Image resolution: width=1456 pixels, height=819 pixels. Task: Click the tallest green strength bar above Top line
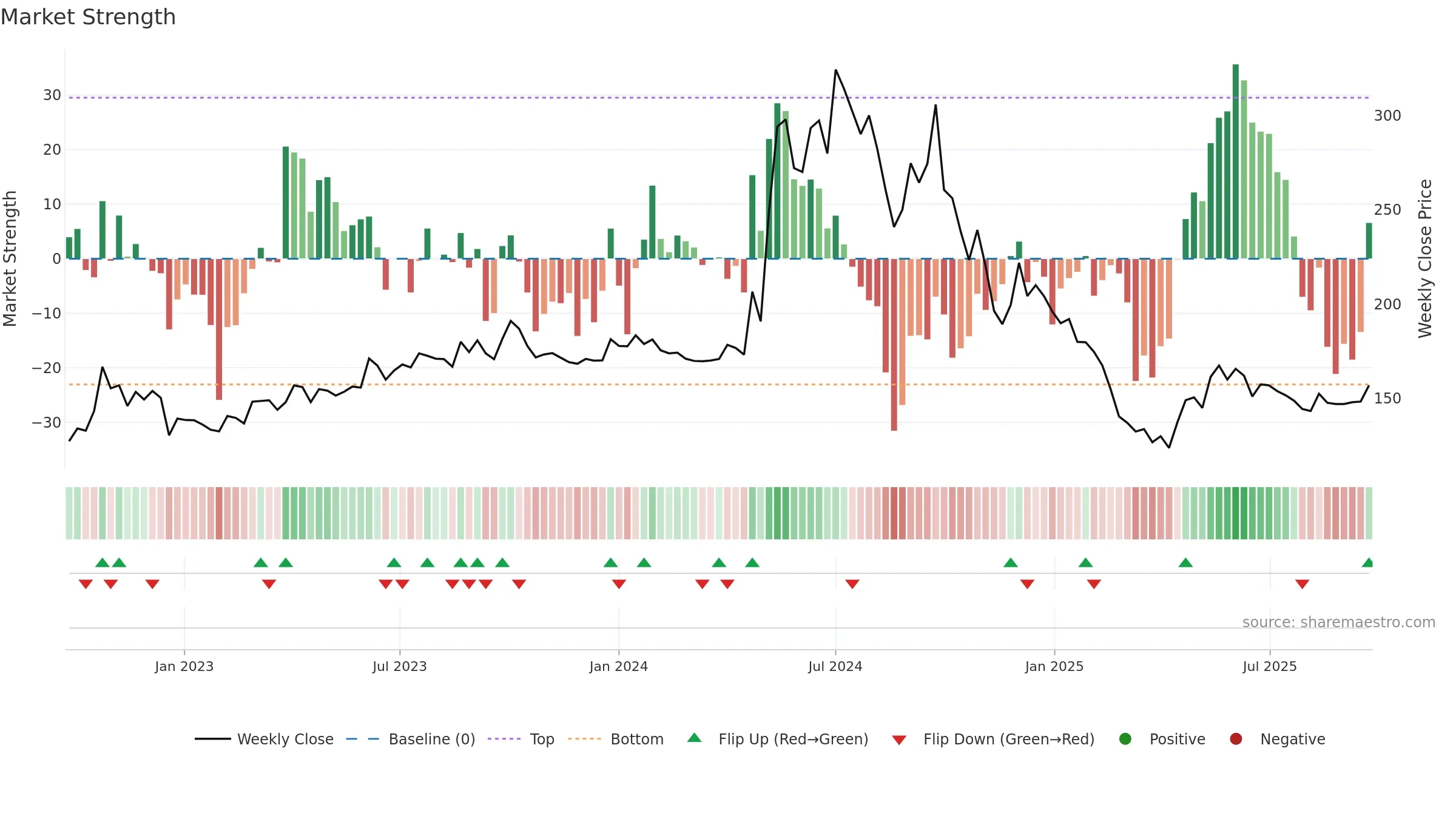click(x=1236, y=161)
